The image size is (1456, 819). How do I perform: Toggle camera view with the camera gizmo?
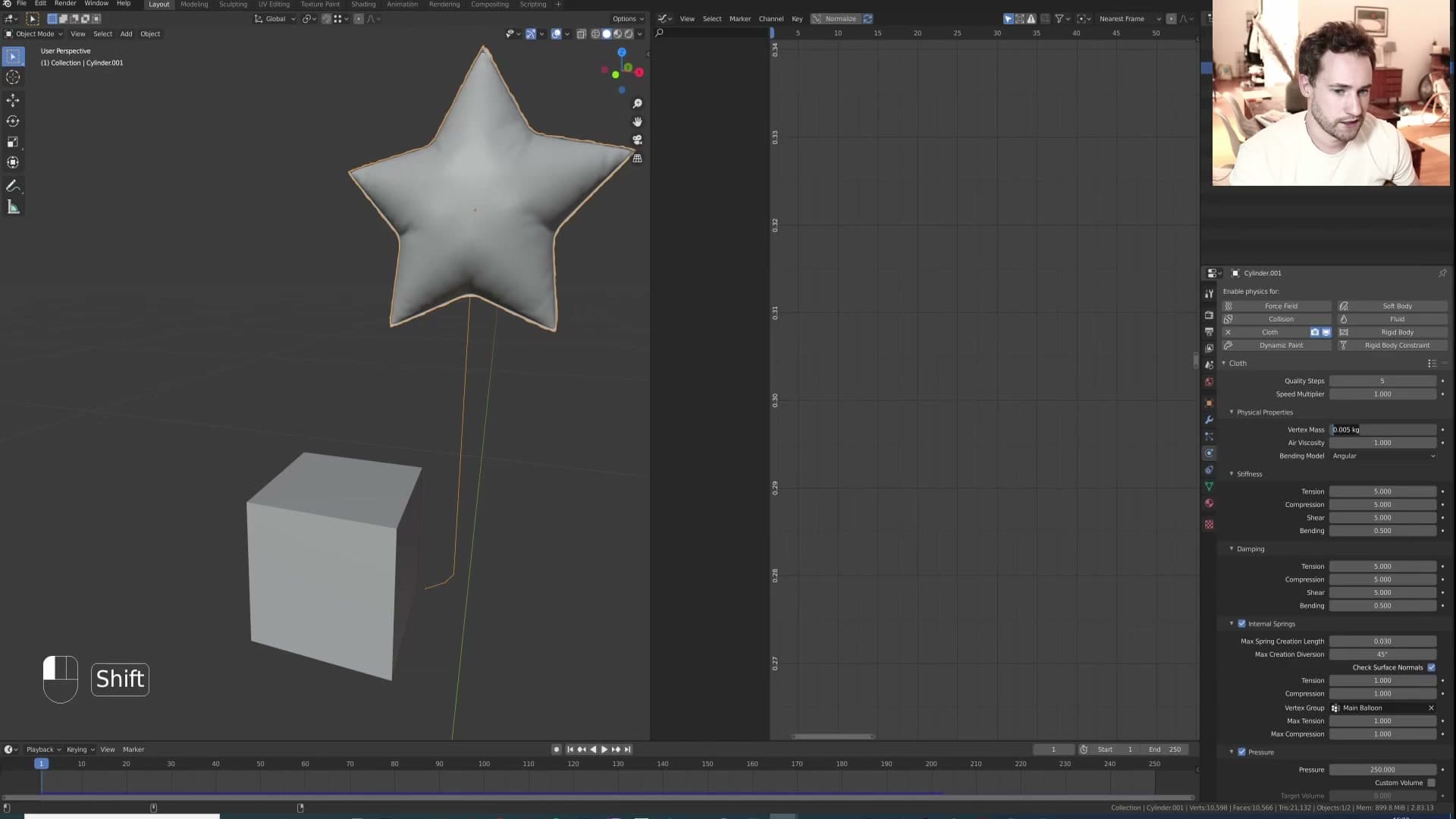click(x=638, y=140)
